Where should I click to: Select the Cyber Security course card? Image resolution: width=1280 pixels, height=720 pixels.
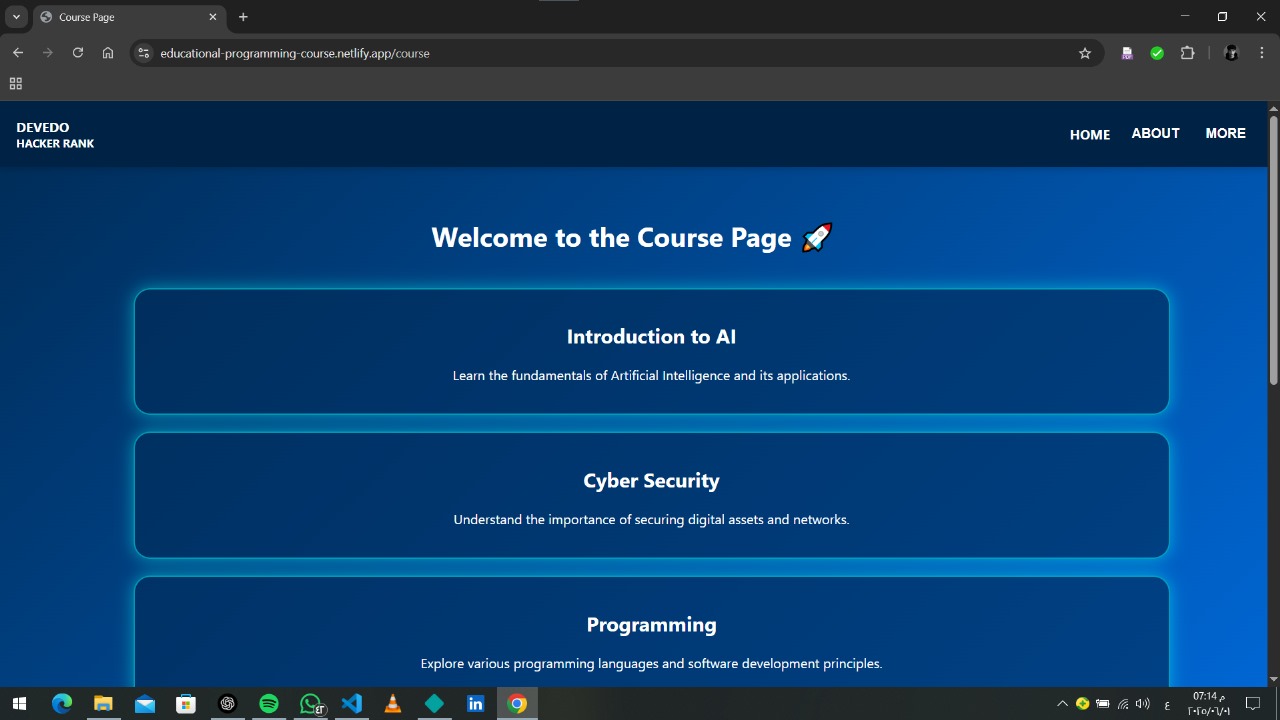[x=651, y=495]
